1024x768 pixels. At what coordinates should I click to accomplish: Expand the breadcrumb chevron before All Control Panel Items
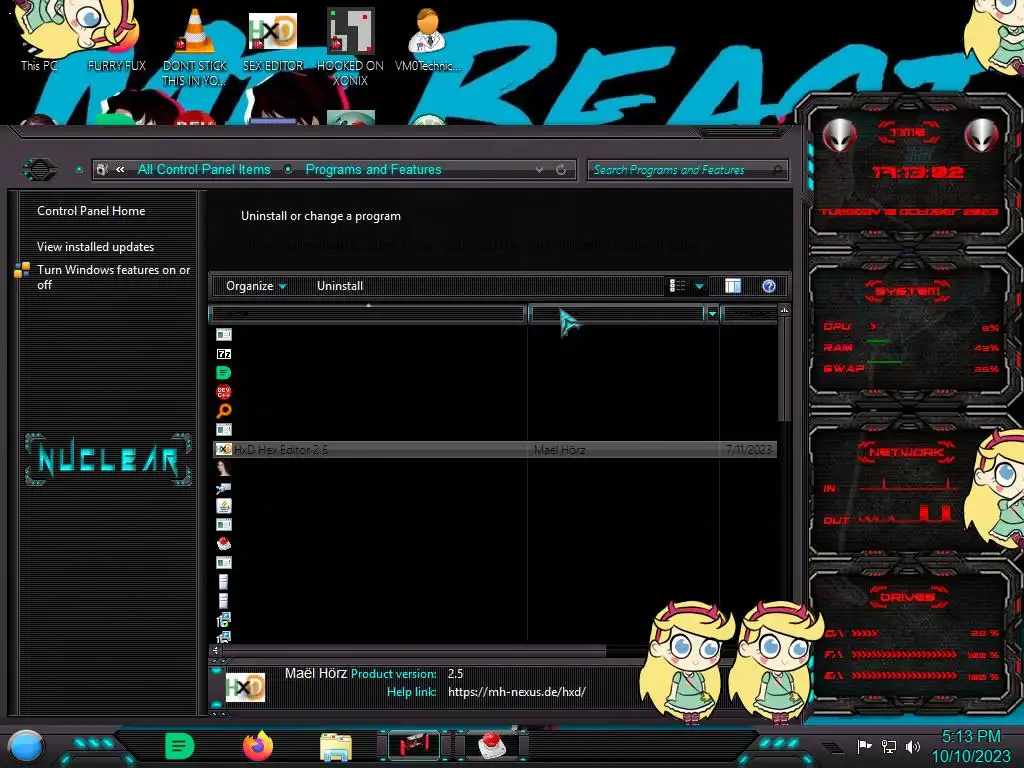click(120, 170)
